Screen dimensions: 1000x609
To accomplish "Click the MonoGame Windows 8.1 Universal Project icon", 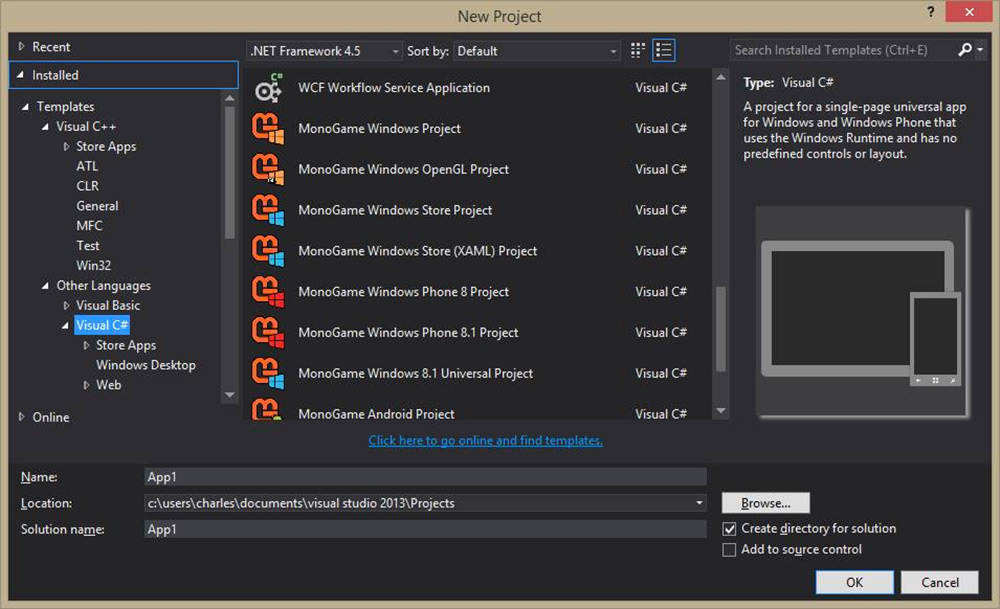I will [x=268, y=373].
